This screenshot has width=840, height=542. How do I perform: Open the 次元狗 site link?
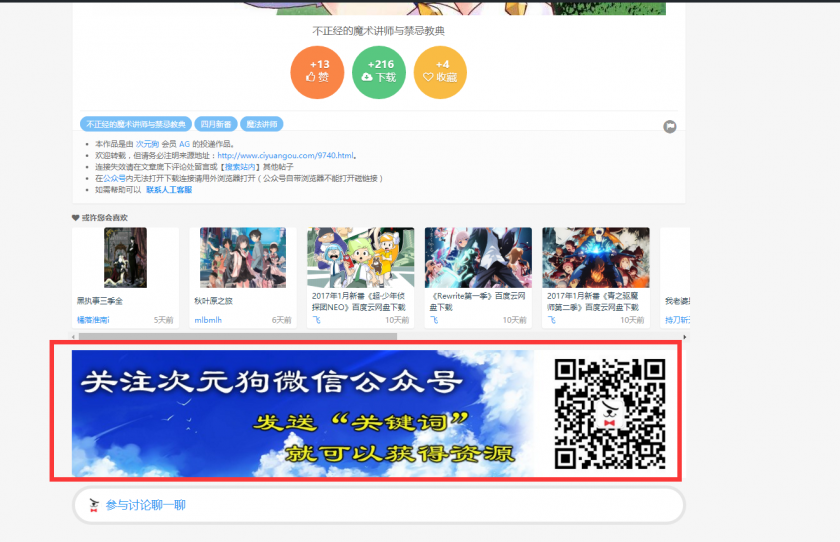click(147, 144)
